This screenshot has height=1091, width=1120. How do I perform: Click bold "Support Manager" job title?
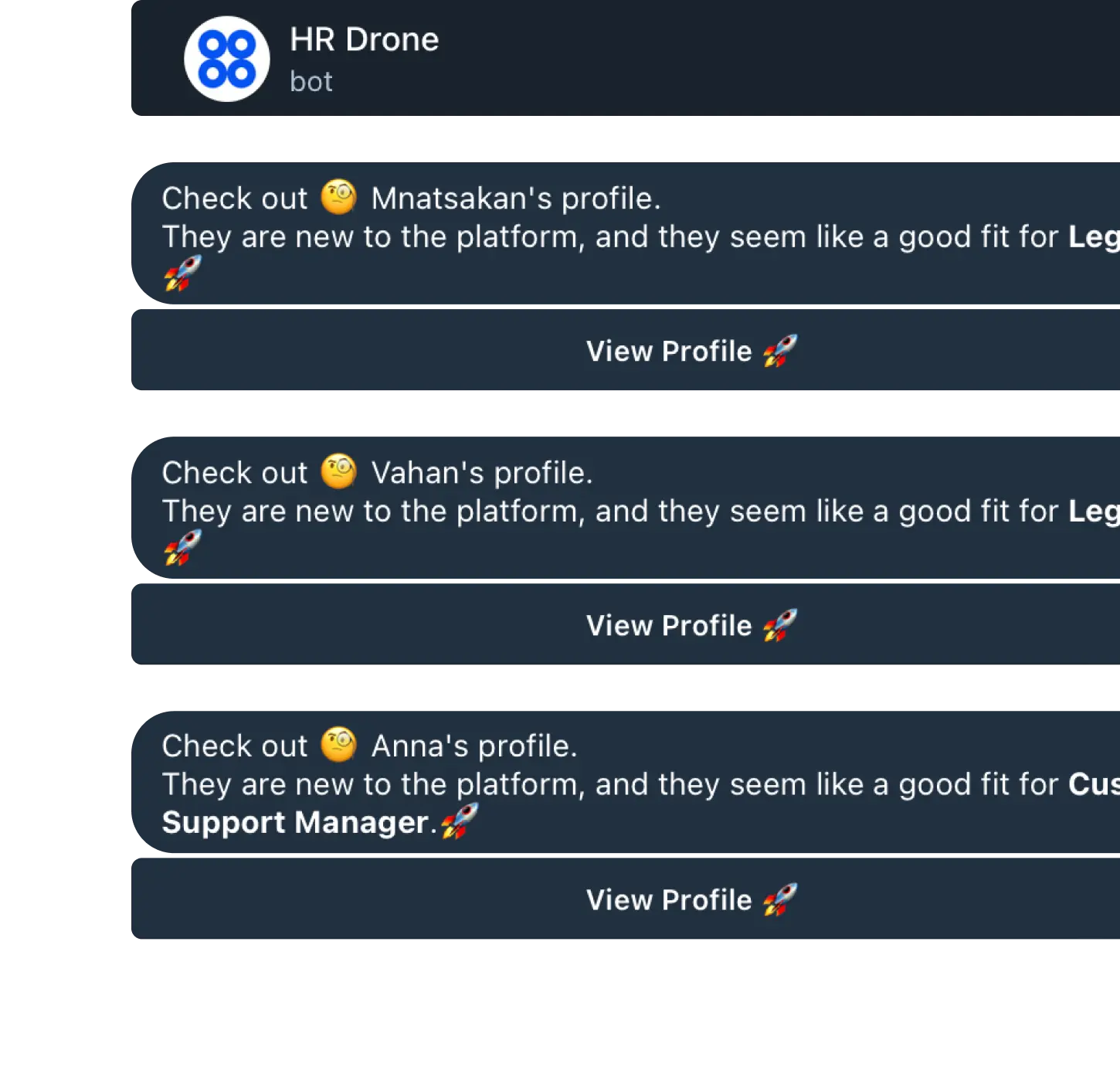(x=294, y=822)
